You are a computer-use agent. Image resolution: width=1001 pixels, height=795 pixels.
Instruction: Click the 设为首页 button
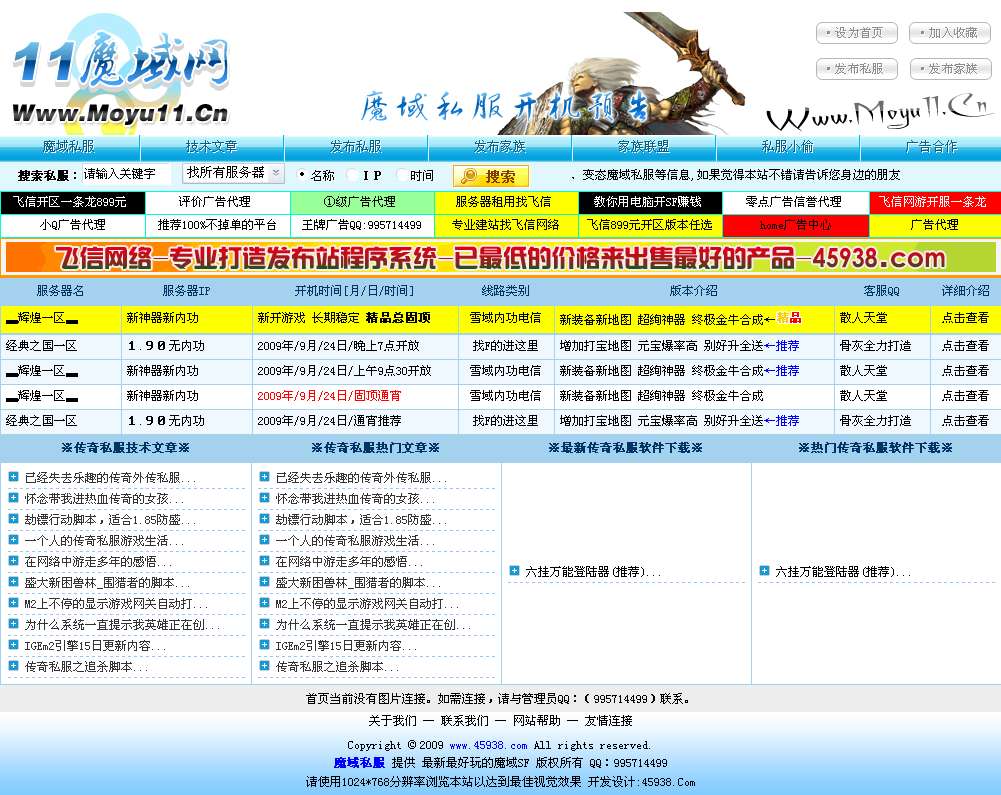[858, 32]
